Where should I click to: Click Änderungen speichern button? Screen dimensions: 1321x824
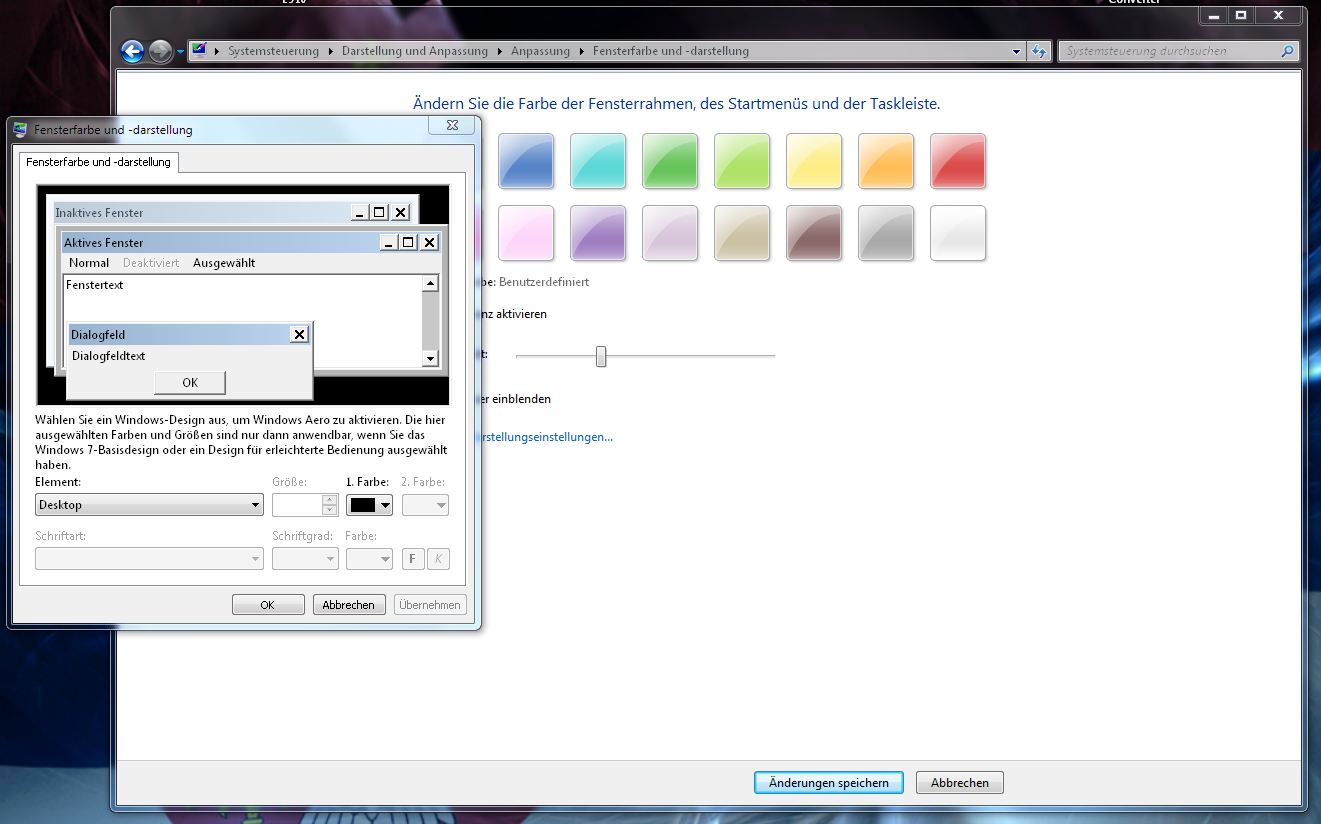click(829, 783)
